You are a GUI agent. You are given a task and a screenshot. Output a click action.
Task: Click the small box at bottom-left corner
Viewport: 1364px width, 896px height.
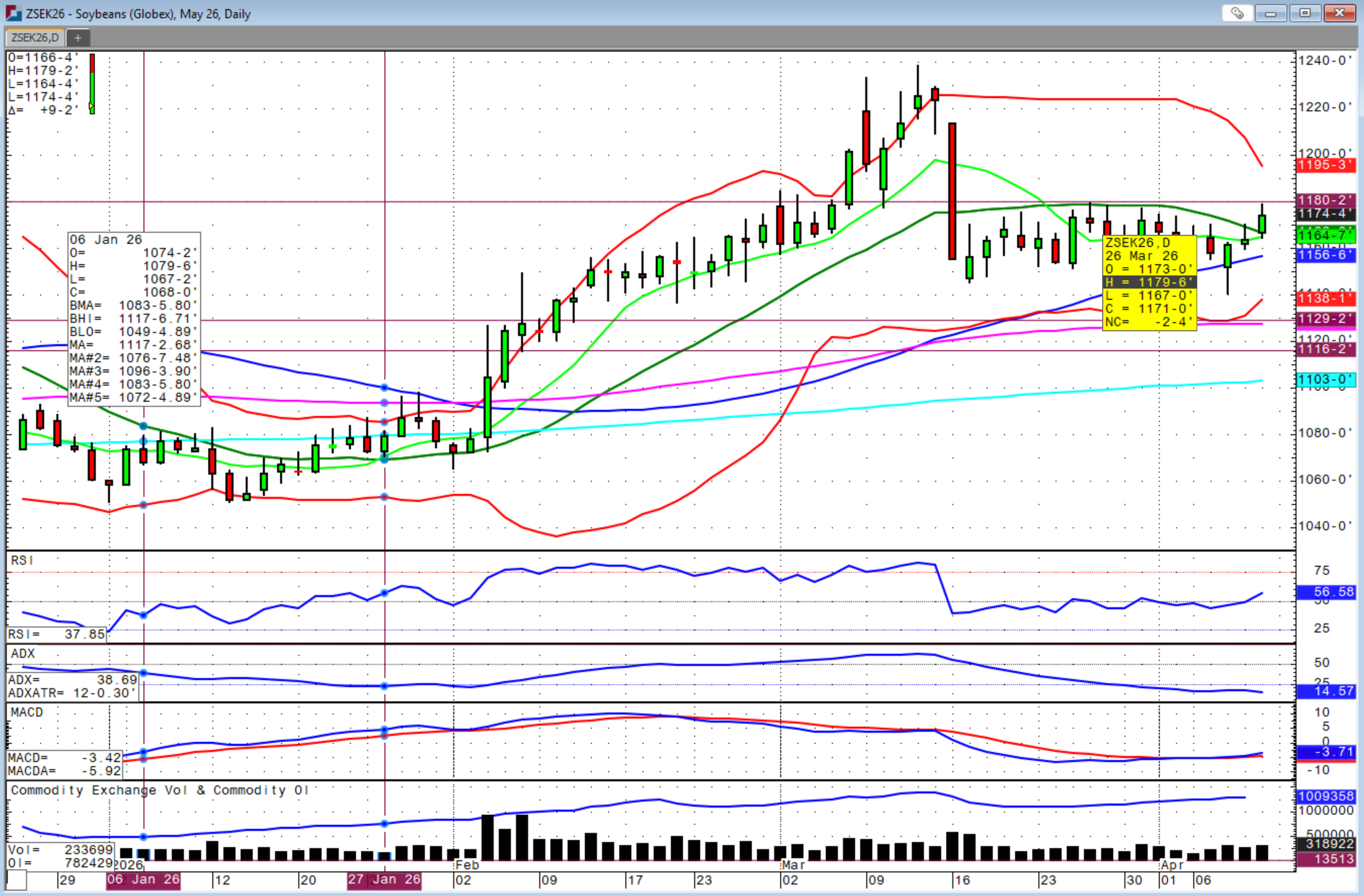coord(16,880)
